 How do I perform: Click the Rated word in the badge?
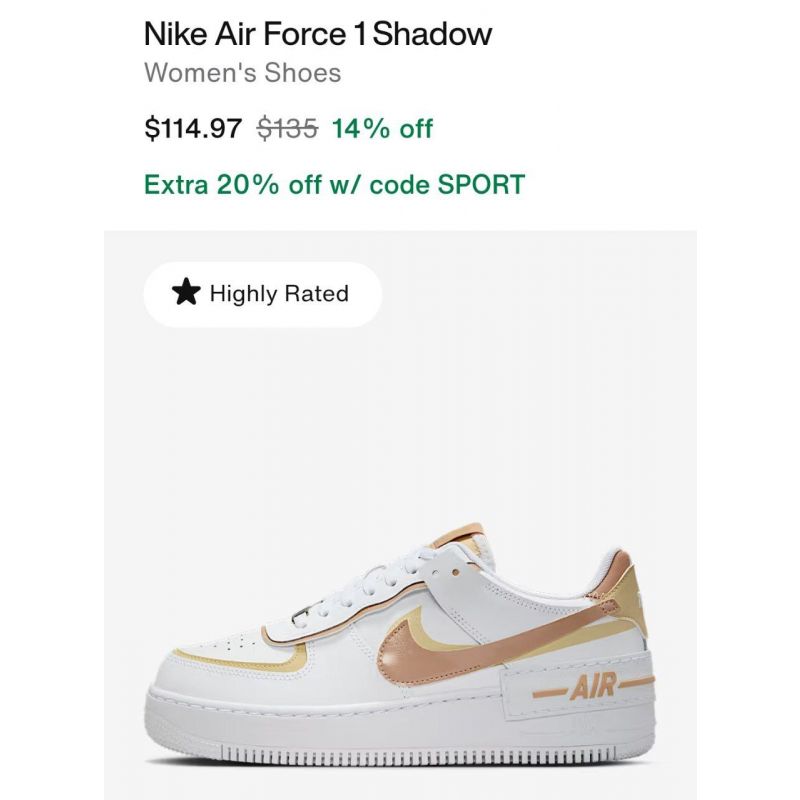coord(316,293)
